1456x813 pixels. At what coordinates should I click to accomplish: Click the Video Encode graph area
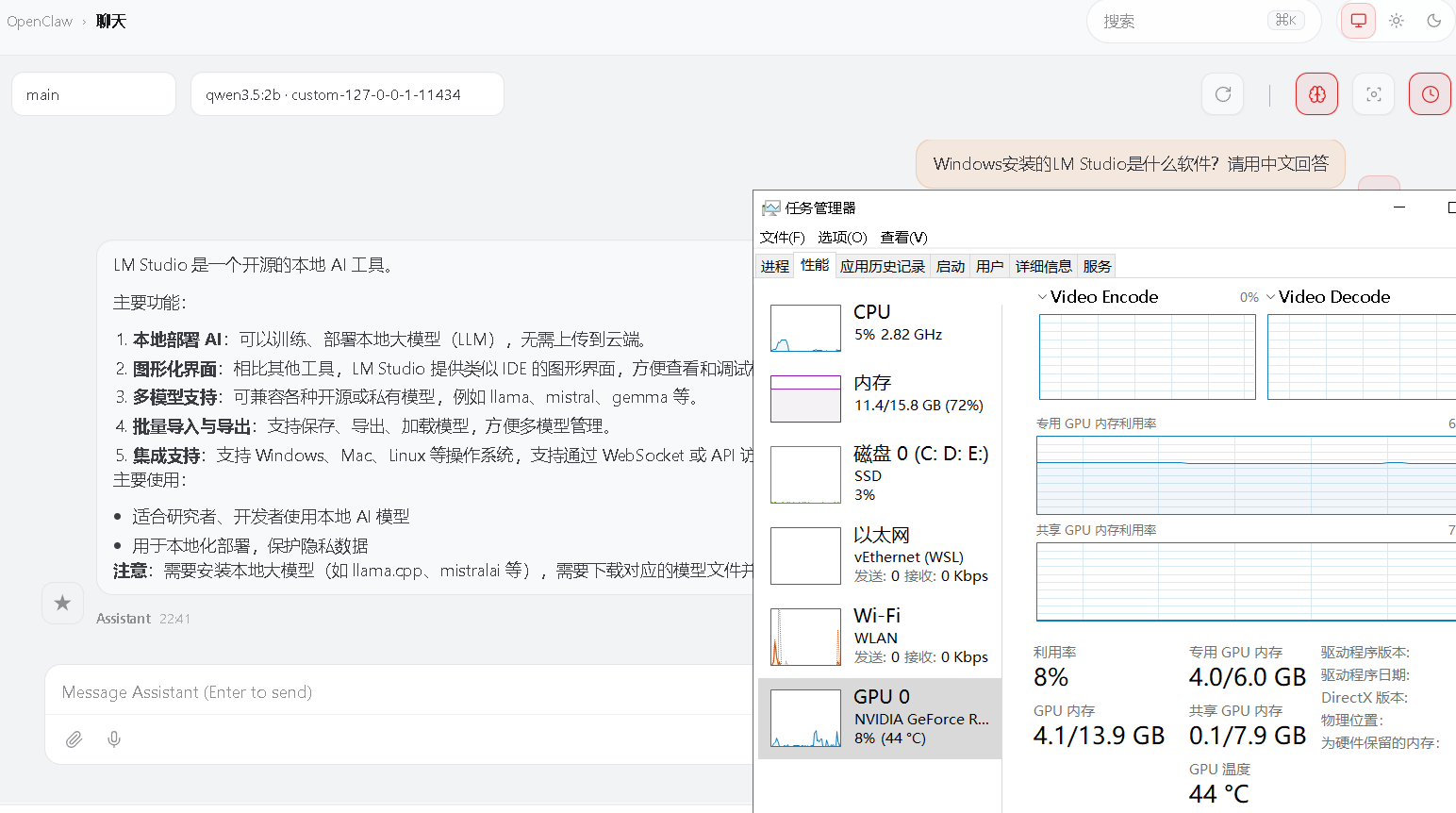point(1148,357)
